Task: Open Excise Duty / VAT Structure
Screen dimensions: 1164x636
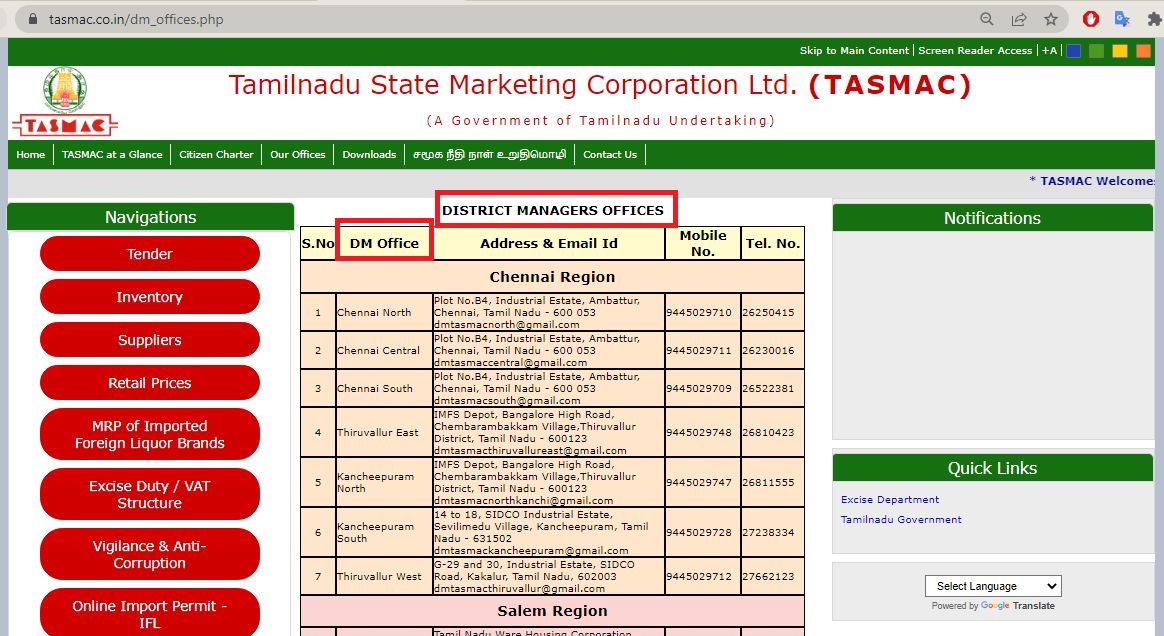Action: pyautogui.click(x=150, y=494)
